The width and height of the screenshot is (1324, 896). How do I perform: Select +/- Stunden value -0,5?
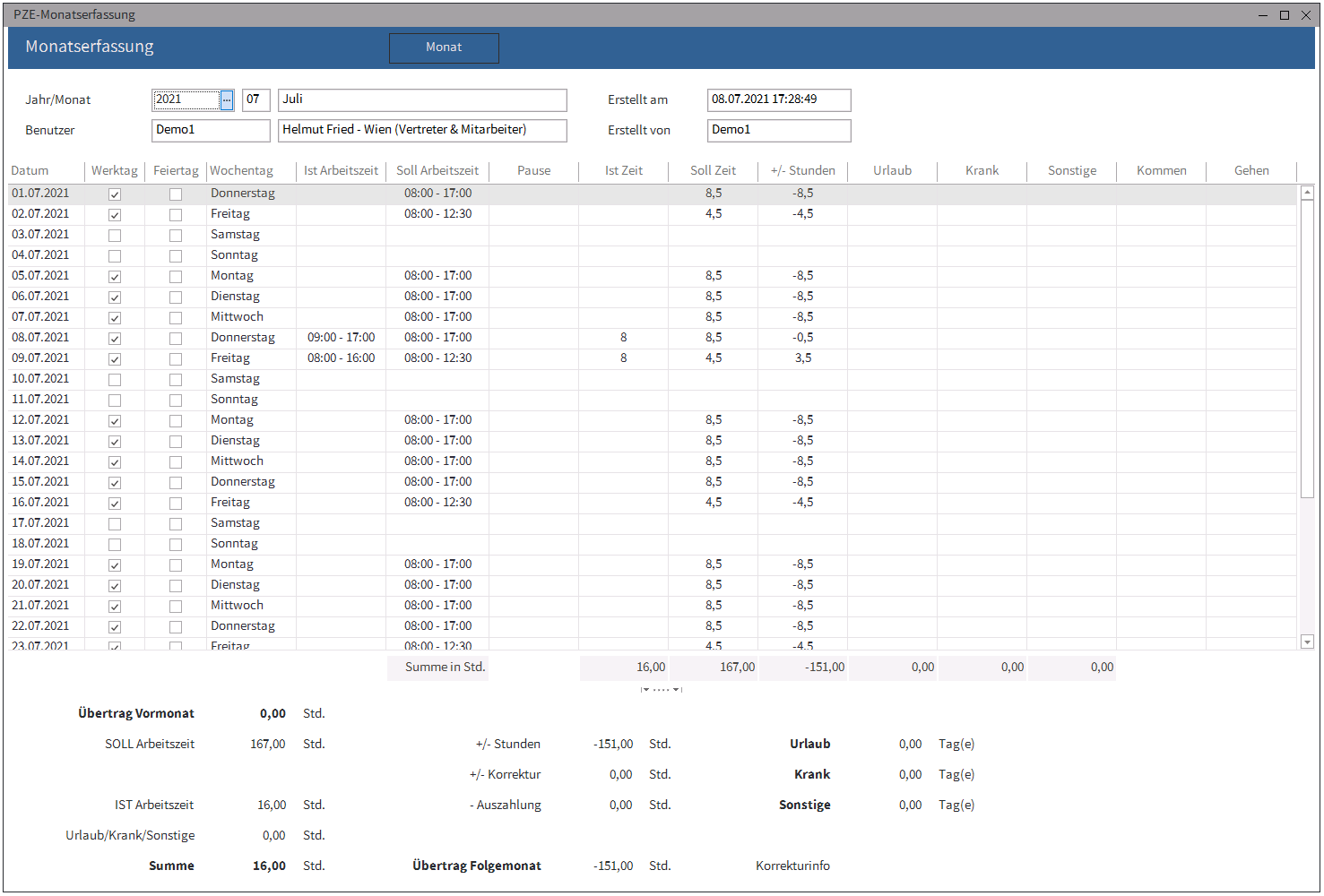803,338
